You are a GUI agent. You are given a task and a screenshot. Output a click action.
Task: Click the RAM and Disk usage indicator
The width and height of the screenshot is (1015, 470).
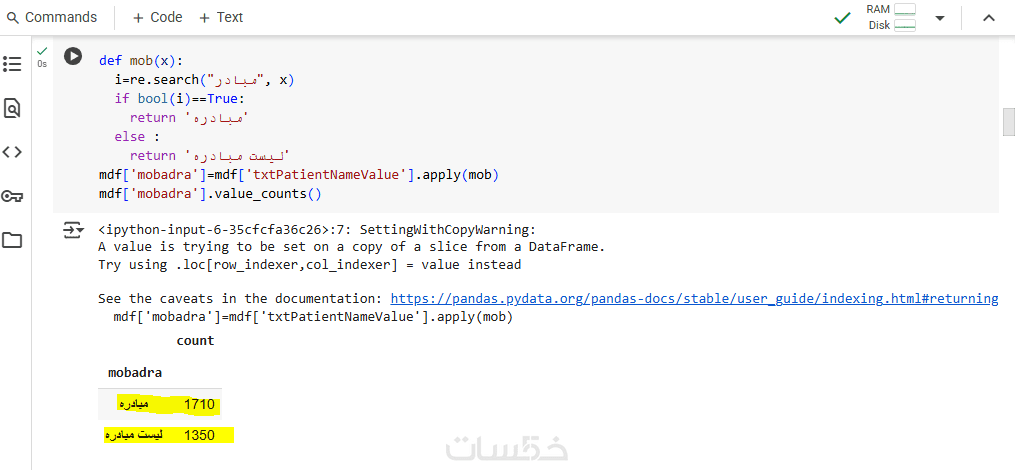[891, 17]
